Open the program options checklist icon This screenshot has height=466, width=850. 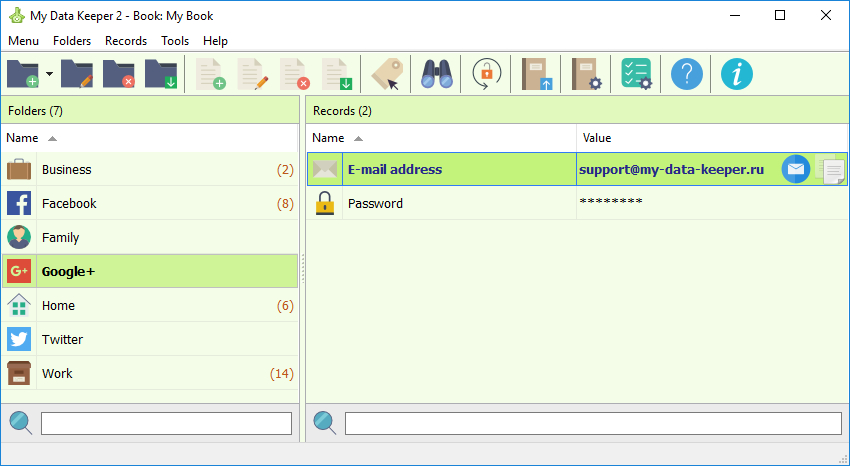pos(636,74)
